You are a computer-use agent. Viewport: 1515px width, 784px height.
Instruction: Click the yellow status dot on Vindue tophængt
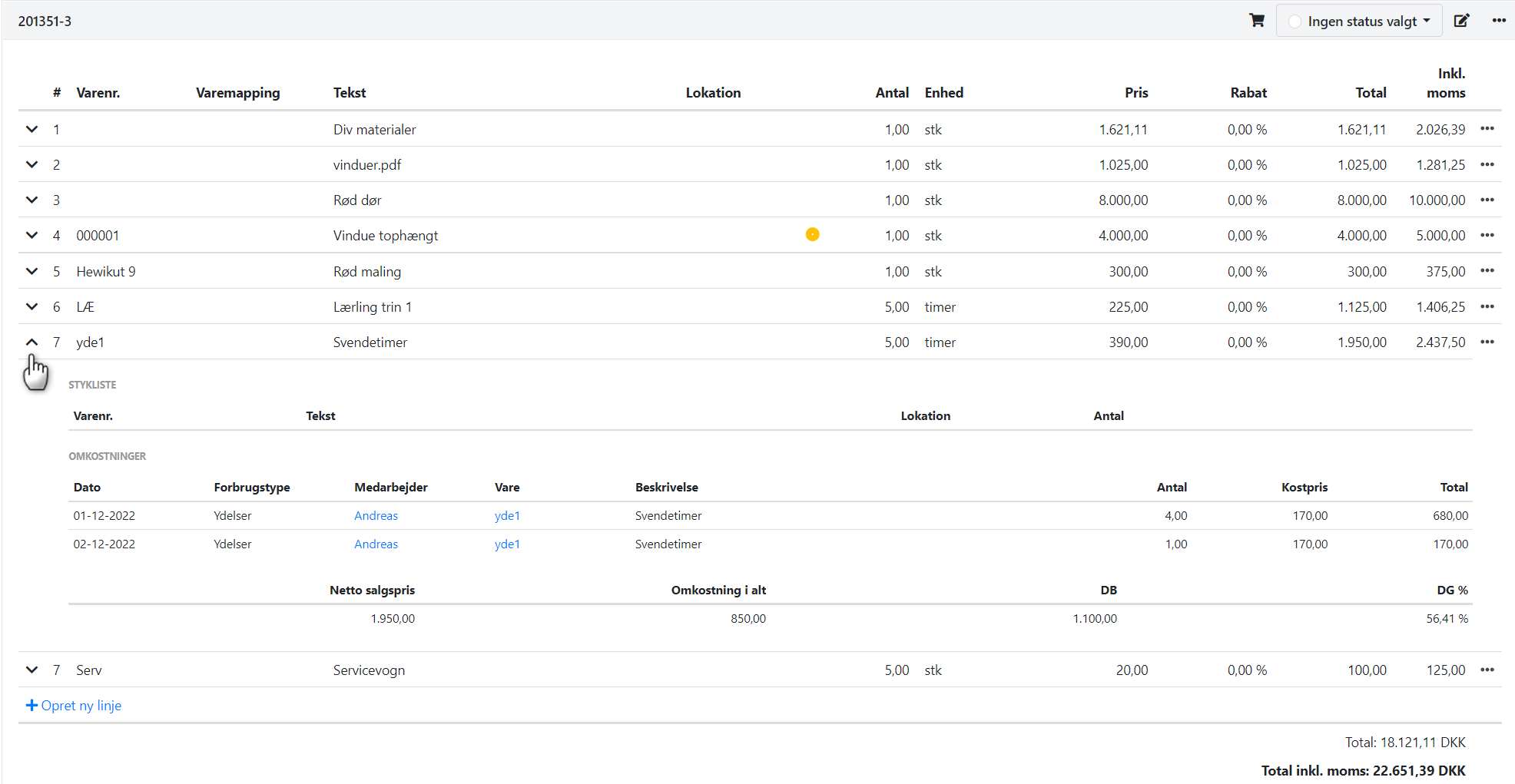[812, 235]
